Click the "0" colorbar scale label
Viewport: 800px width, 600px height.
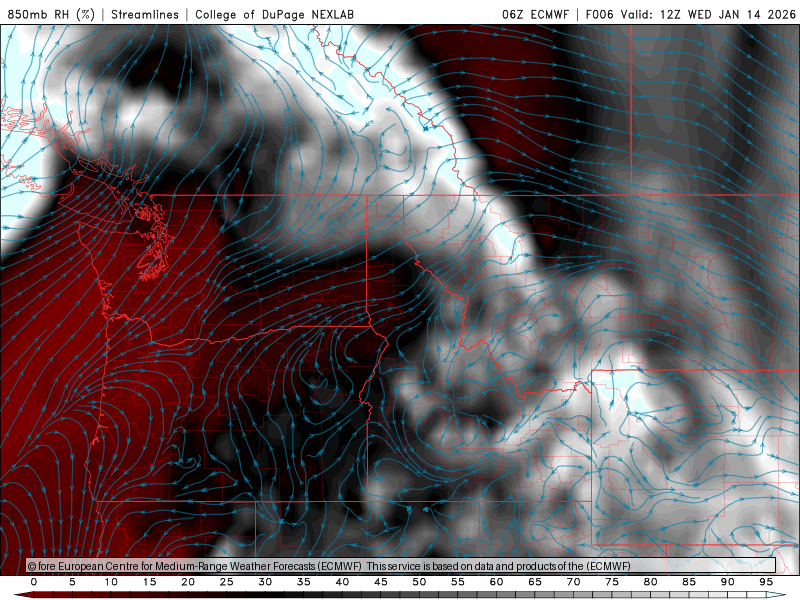[34, 582]
